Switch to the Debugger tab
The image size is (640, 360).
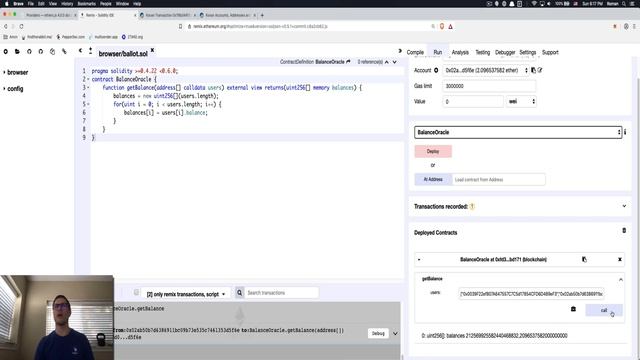pos(505,52)
